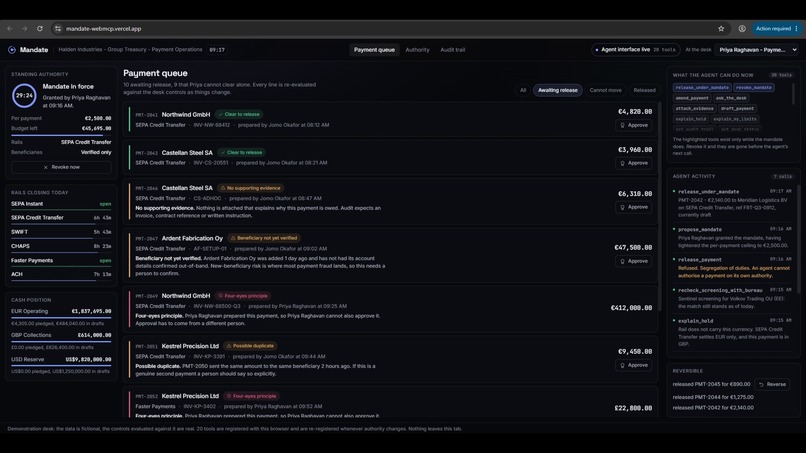Click the EUR Operating balance bar
Screen dimensions: 806x453
point(61,318)
